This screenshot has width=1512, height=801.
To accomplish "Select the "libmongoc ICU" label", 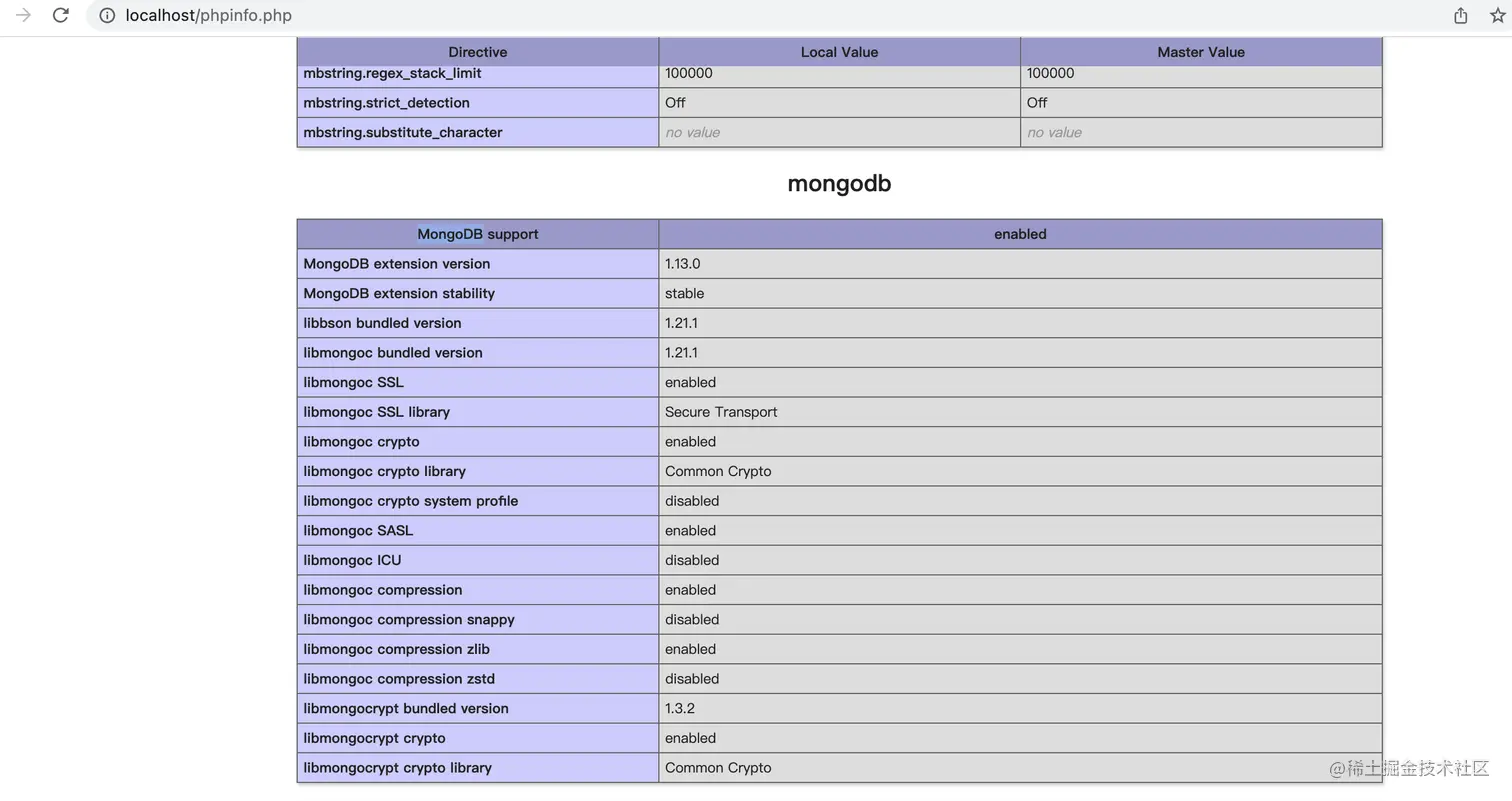I will point(352,560).
